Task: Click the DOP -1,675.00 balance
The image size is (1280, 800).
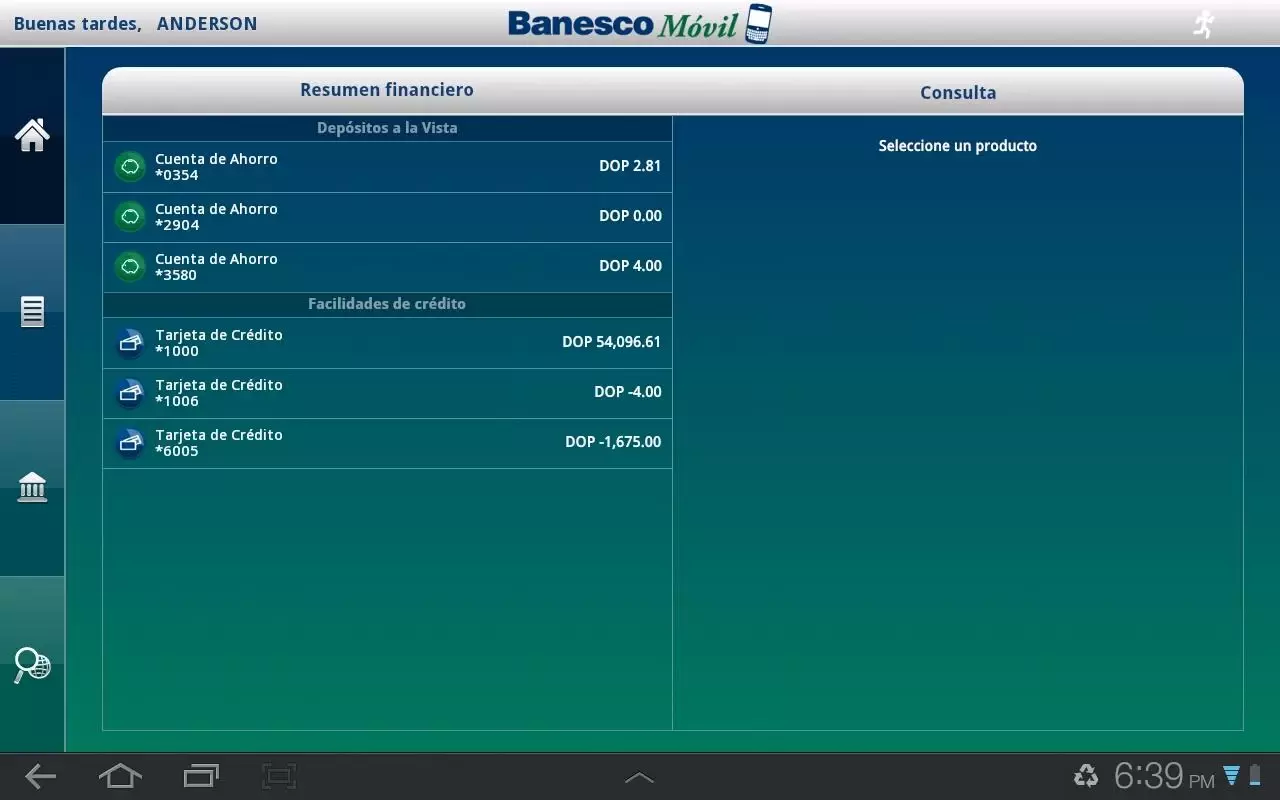Action: tap(613, 442)
